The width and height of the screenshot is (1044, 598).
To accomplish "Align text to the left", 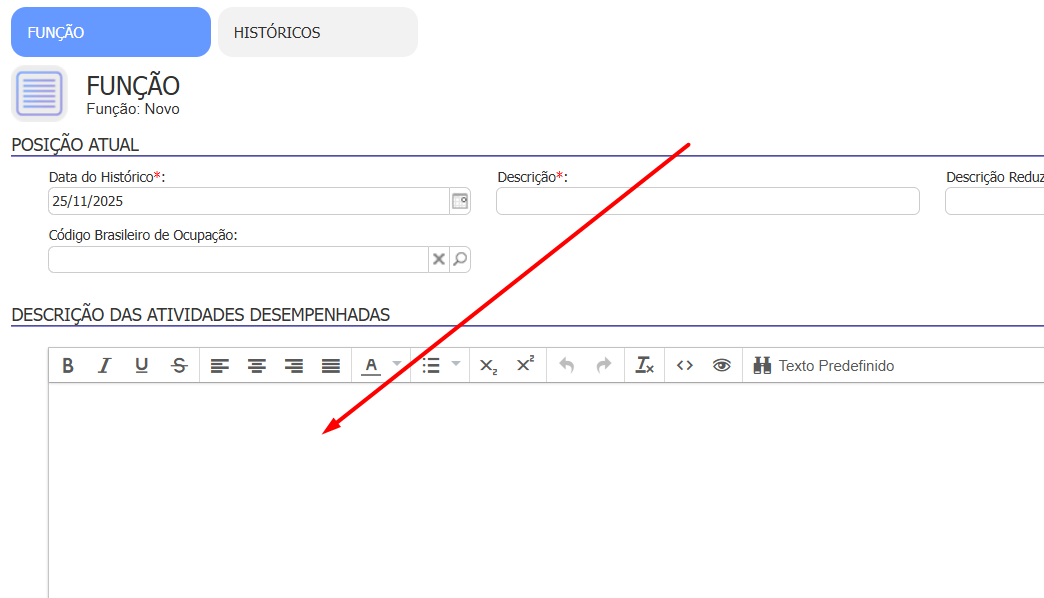I will 220,366.
